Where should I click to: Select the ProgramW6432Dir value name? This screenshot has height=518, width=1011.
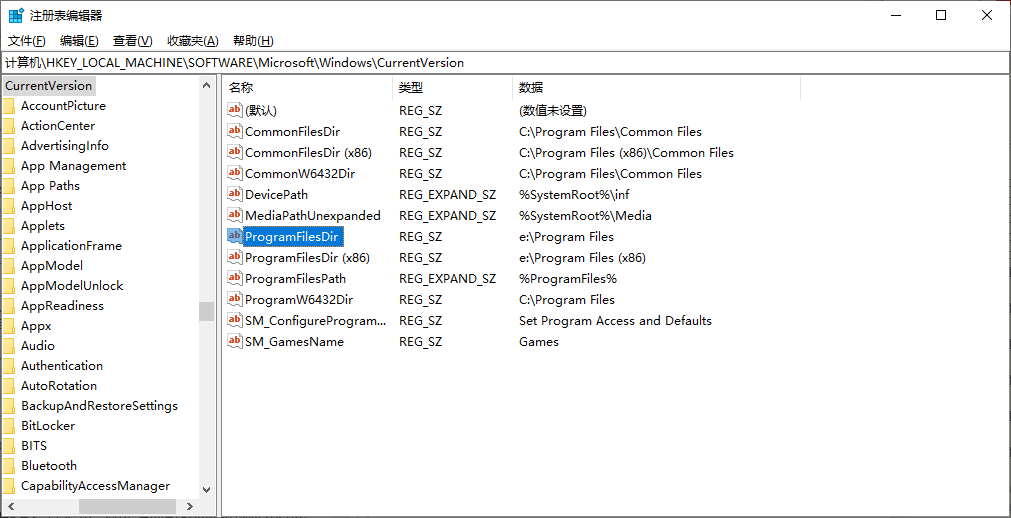[x=299, y=299]
